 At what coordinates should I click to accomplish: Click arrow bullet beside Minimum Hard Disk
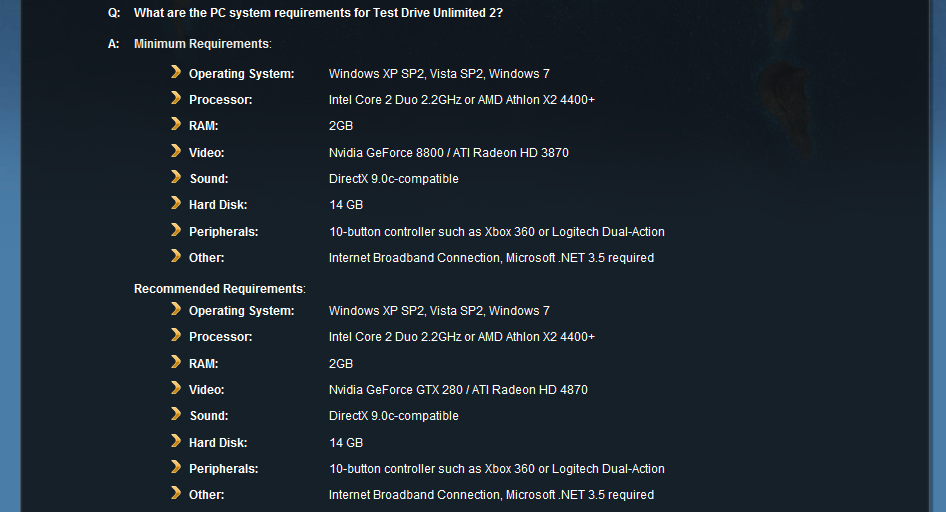point(176,203)
